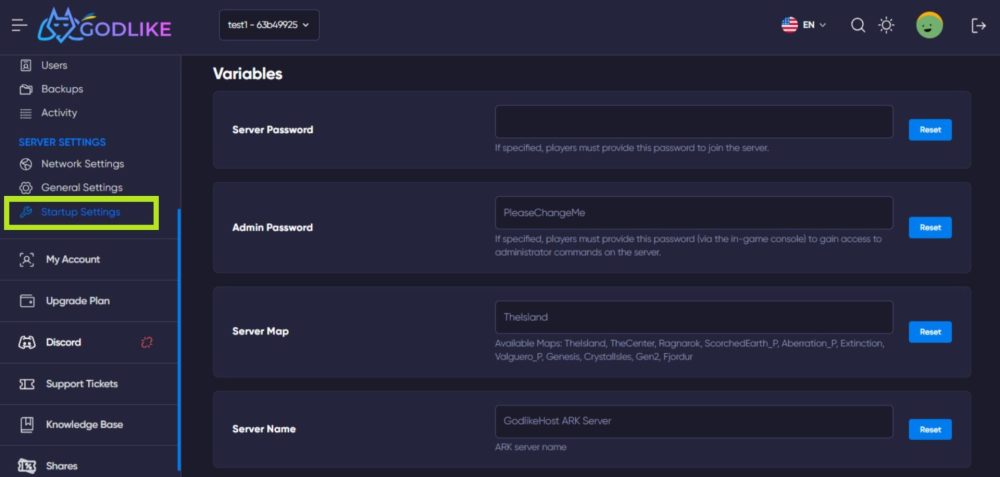Click the GODLIKE logo
This screenshot has width=1000, height=477.
[104, 26]
